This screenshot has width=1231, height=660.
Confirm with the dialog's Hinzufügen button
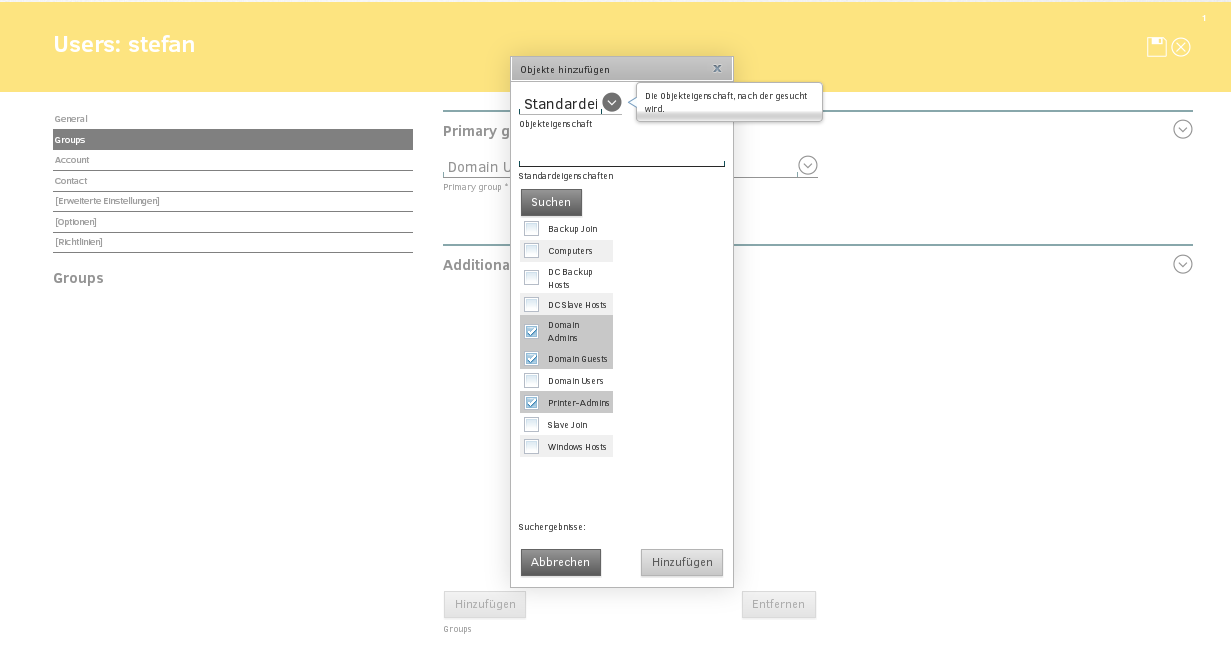pyautogui.click(x=681, y=562)
